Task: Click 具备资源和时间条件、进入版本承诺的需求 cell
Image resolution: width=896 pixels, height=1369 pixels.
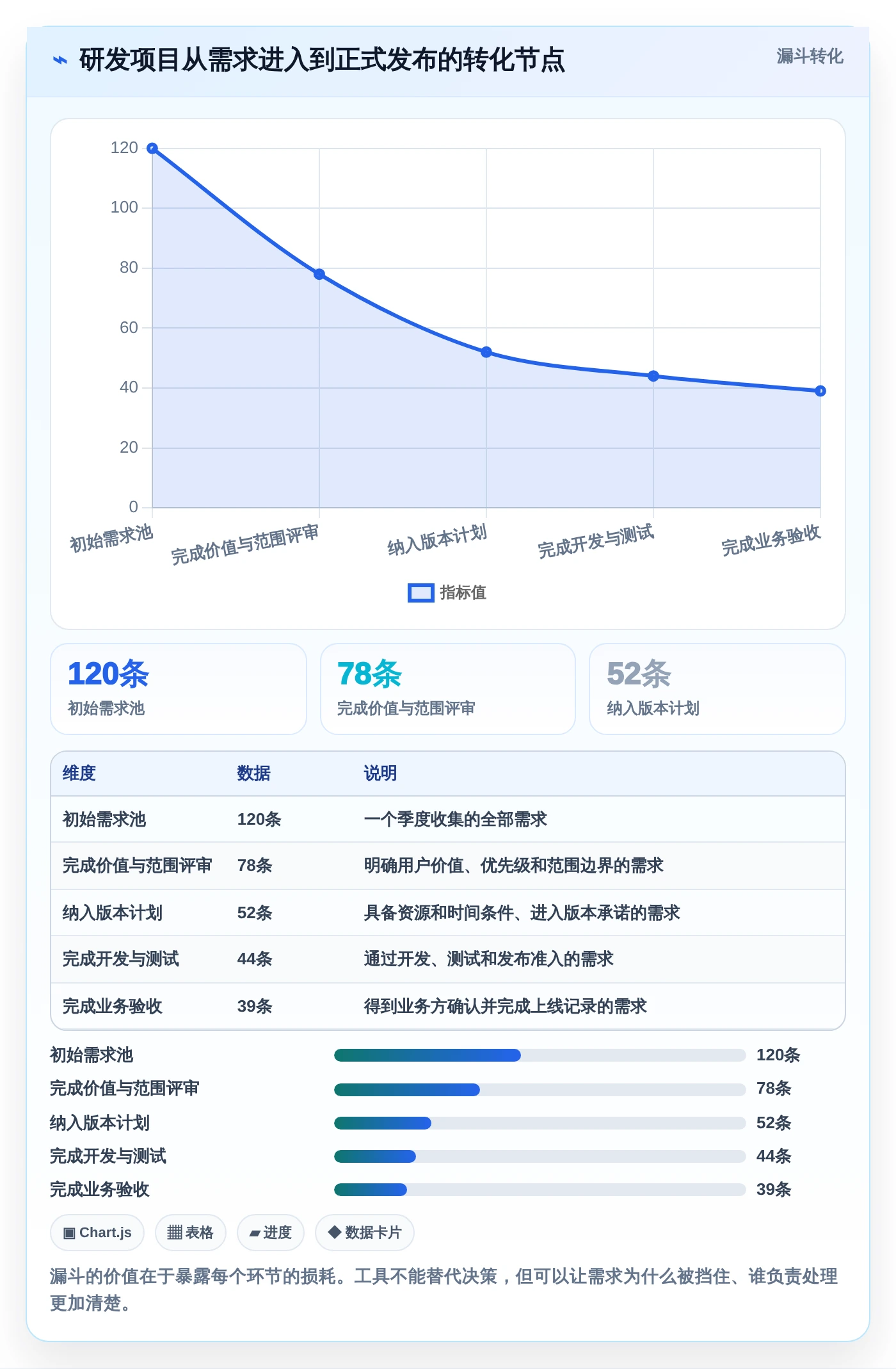Action: pos(522,913)
